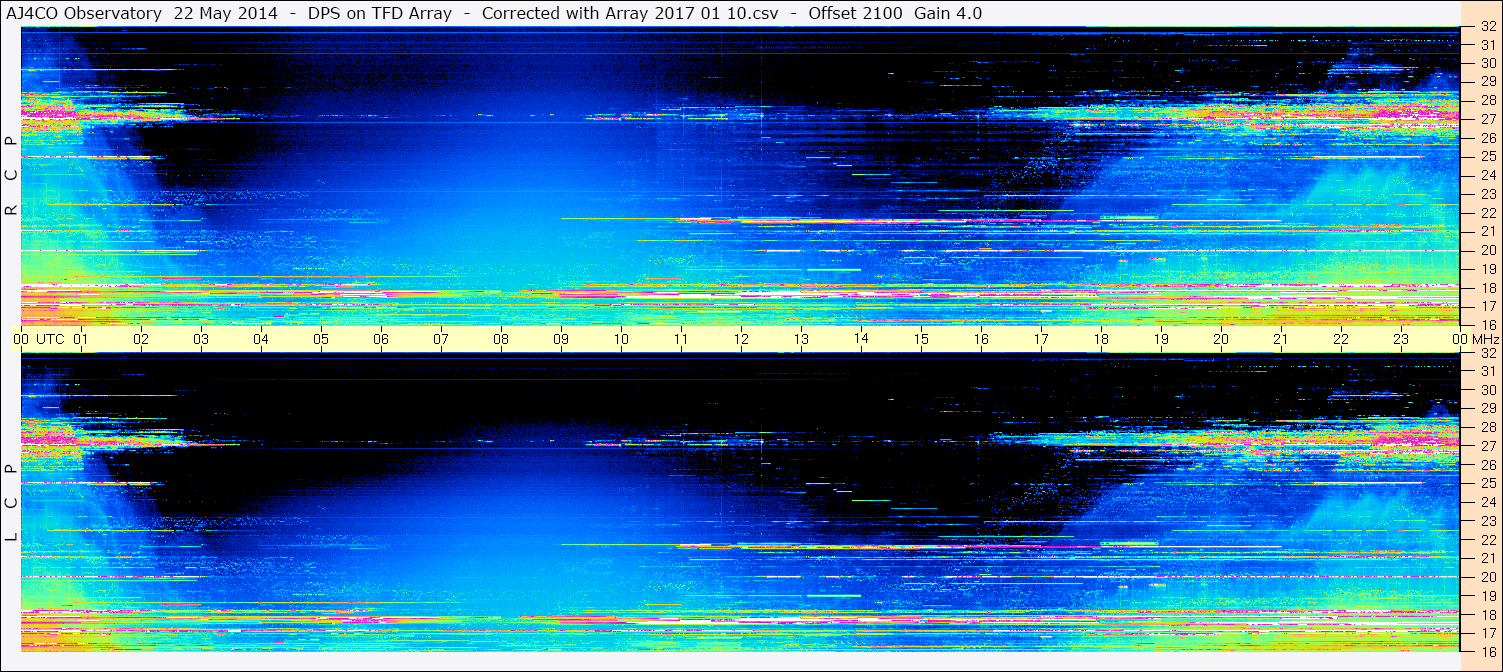1503x672 pixels.
Task: Select the 22 UTC hour marker on time axis
Action: pos(1341,339)
